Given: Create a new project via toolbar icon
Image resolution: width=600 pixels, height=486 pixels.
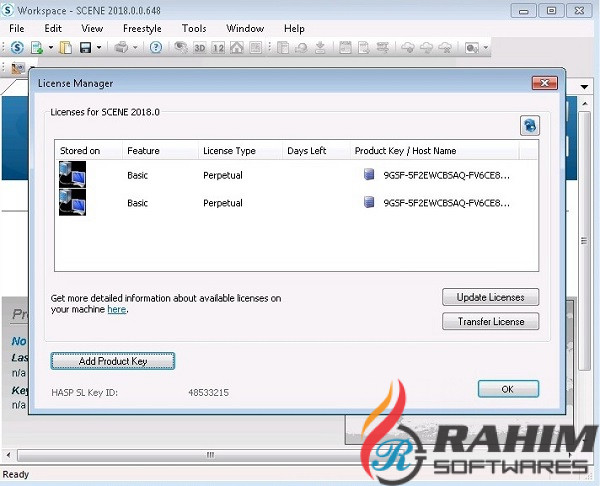Looking at the screenshot, I should coord(37,48).
